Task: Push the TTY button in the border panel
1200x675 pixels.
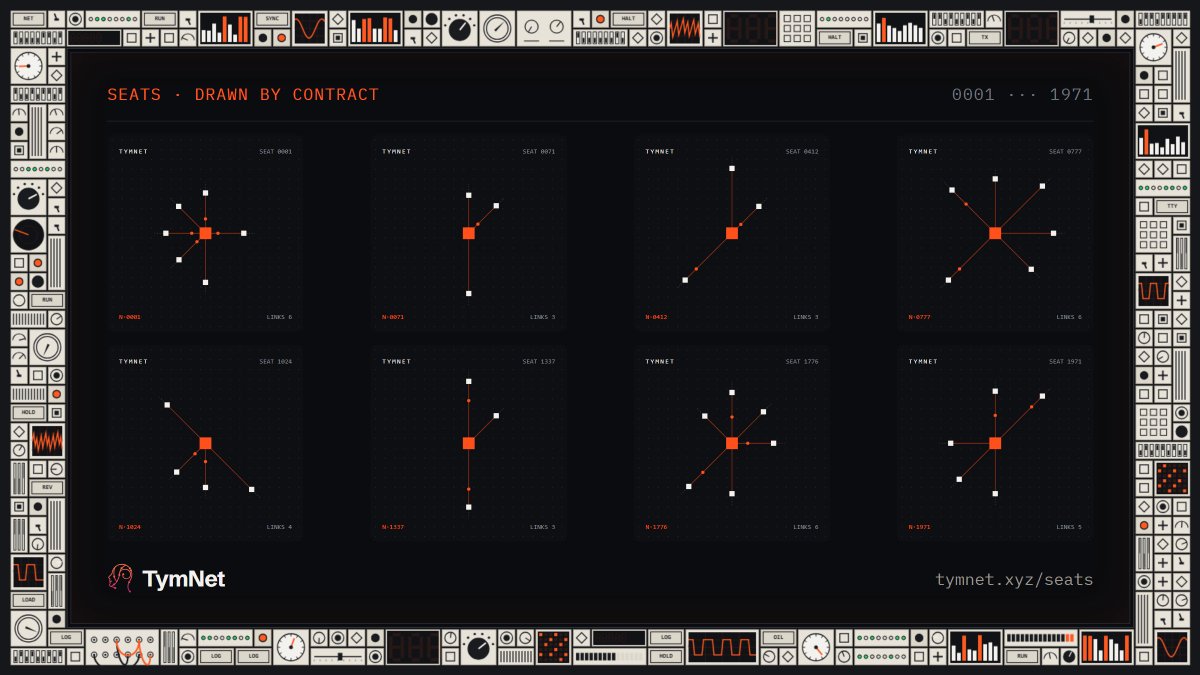Action: (1171, 206)
